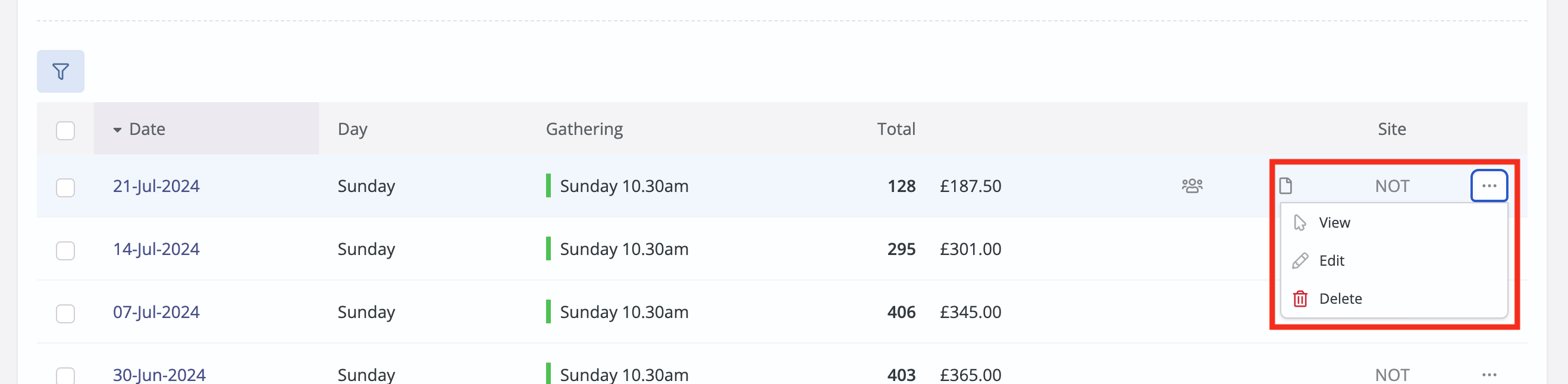
Task: Toggle Date column sort arrow
Action: pos(117,130)
